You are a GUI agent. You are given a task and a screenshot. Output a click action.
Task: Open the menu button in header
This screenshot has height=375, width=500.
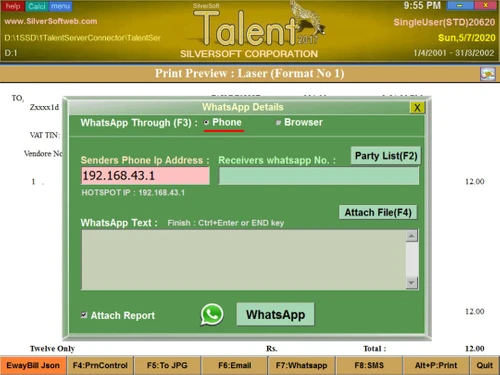(x=60, y=6)
